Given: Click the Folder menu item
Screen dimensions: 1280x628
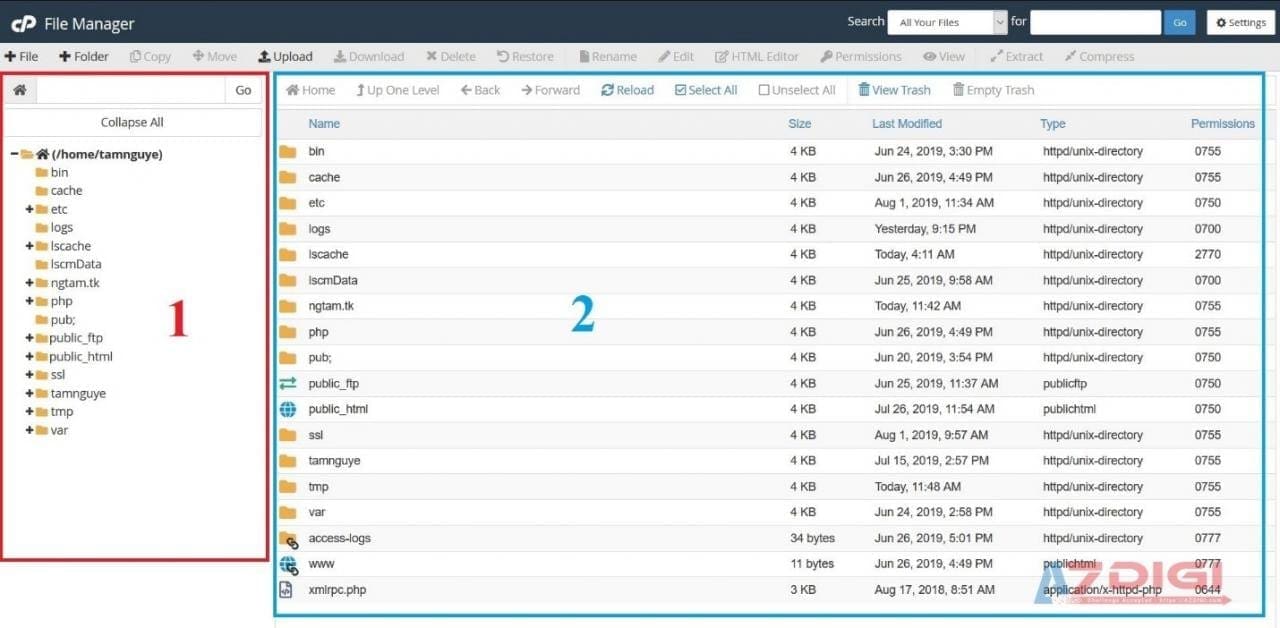Looking at the screenshot, I should (x=83, y=56).
